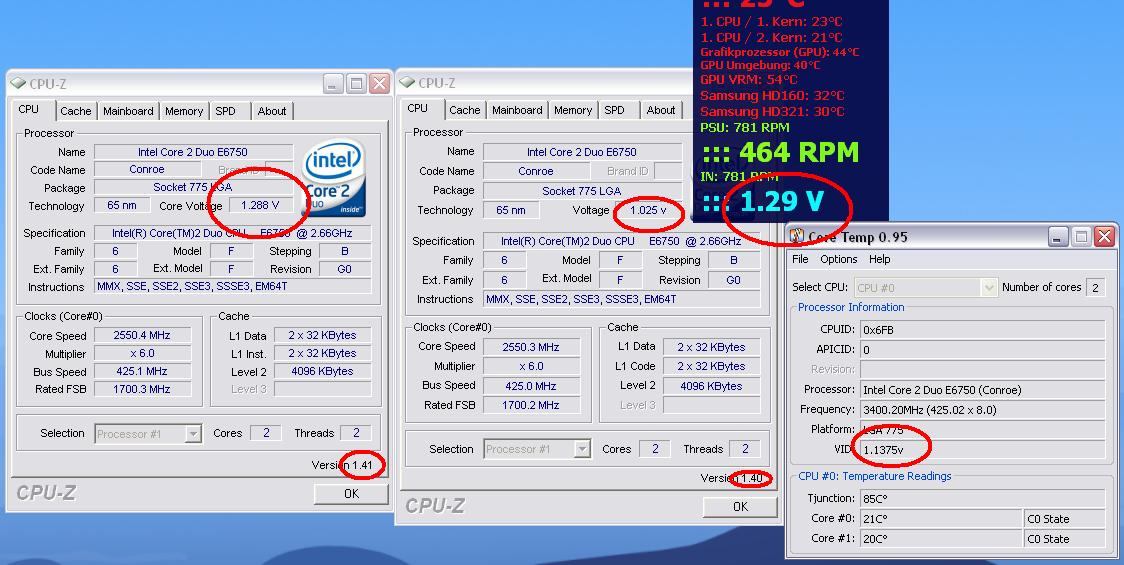Click Instructions field in left CPU-Z window
This screenshot has height=565, width=1124.
[x=233, y=287]
